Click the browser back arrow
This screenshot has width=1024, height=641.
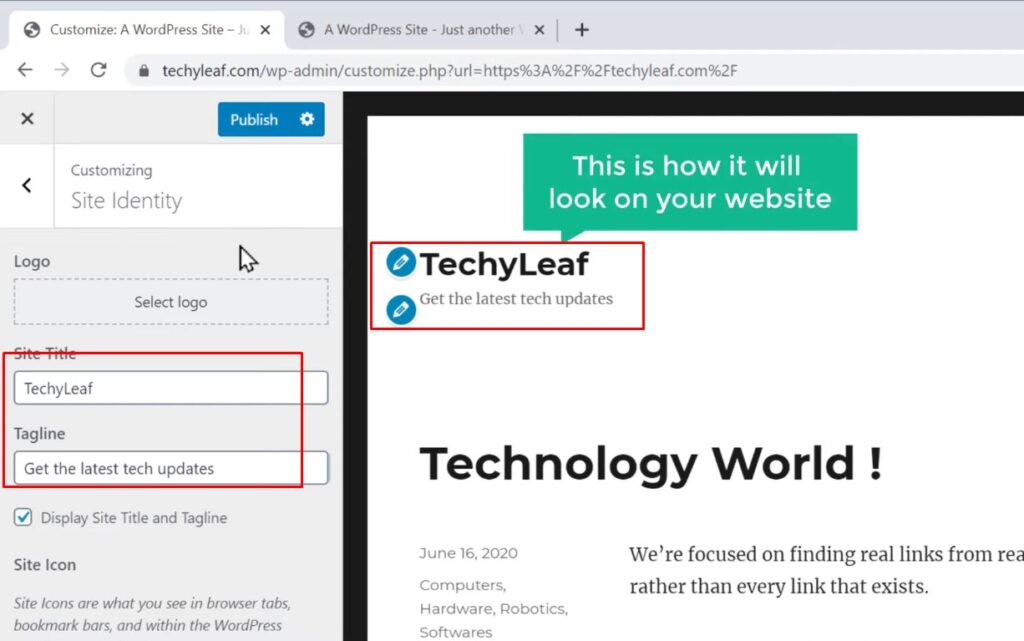[25, 70]
